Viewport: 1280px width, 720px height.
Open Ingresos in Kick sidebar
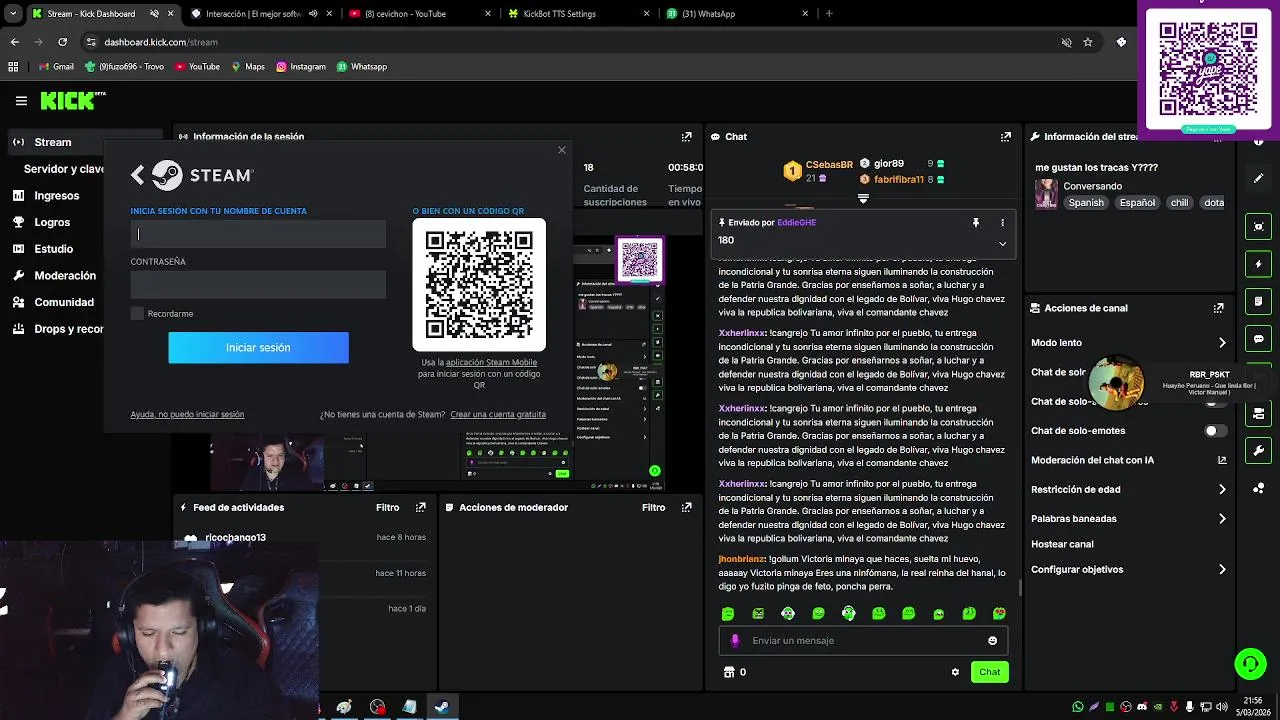click(x=56, y=196)
